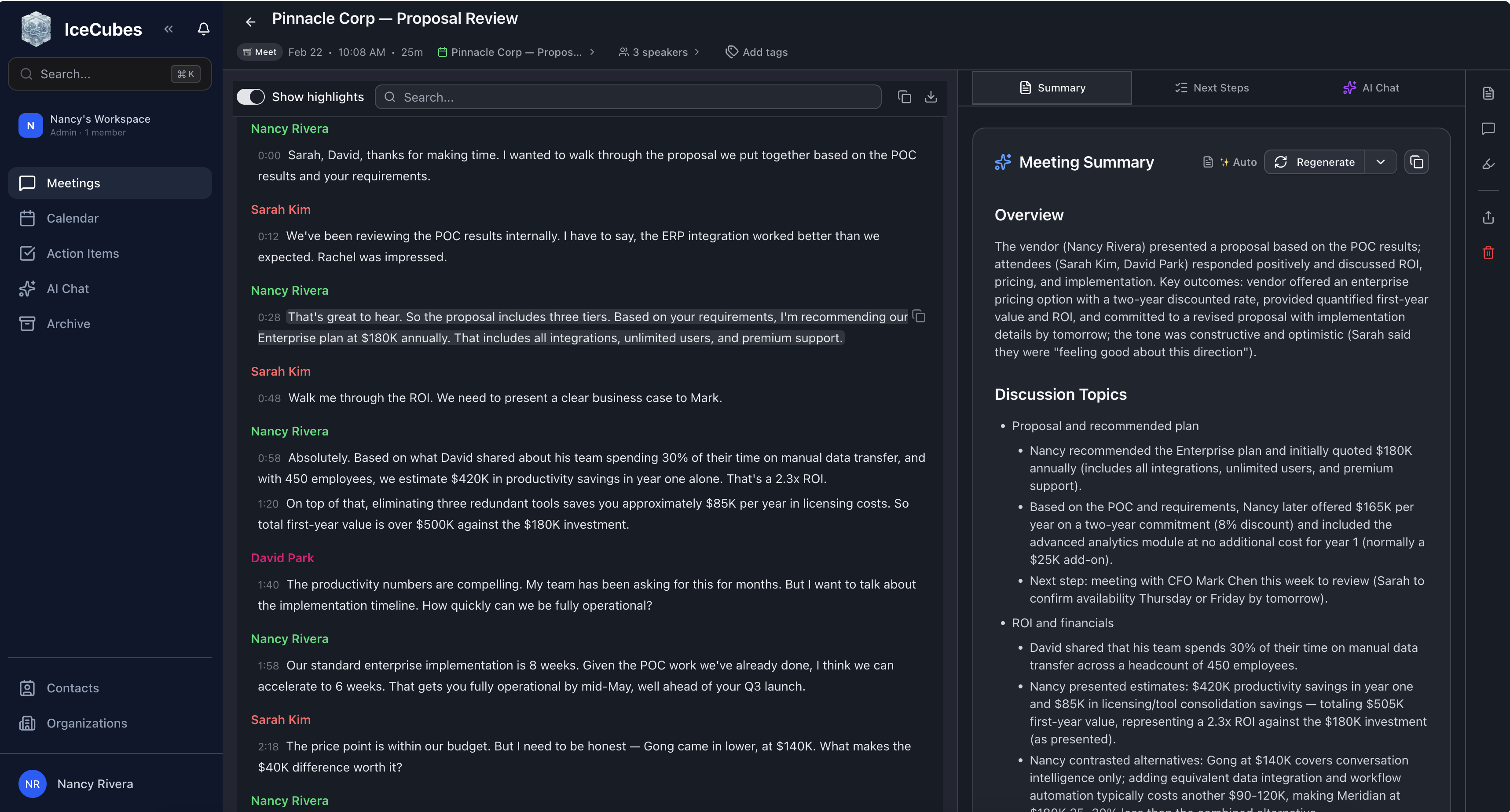Delete meeting with red trash icon
The image size is (1510, 812).
[1488, 252]
